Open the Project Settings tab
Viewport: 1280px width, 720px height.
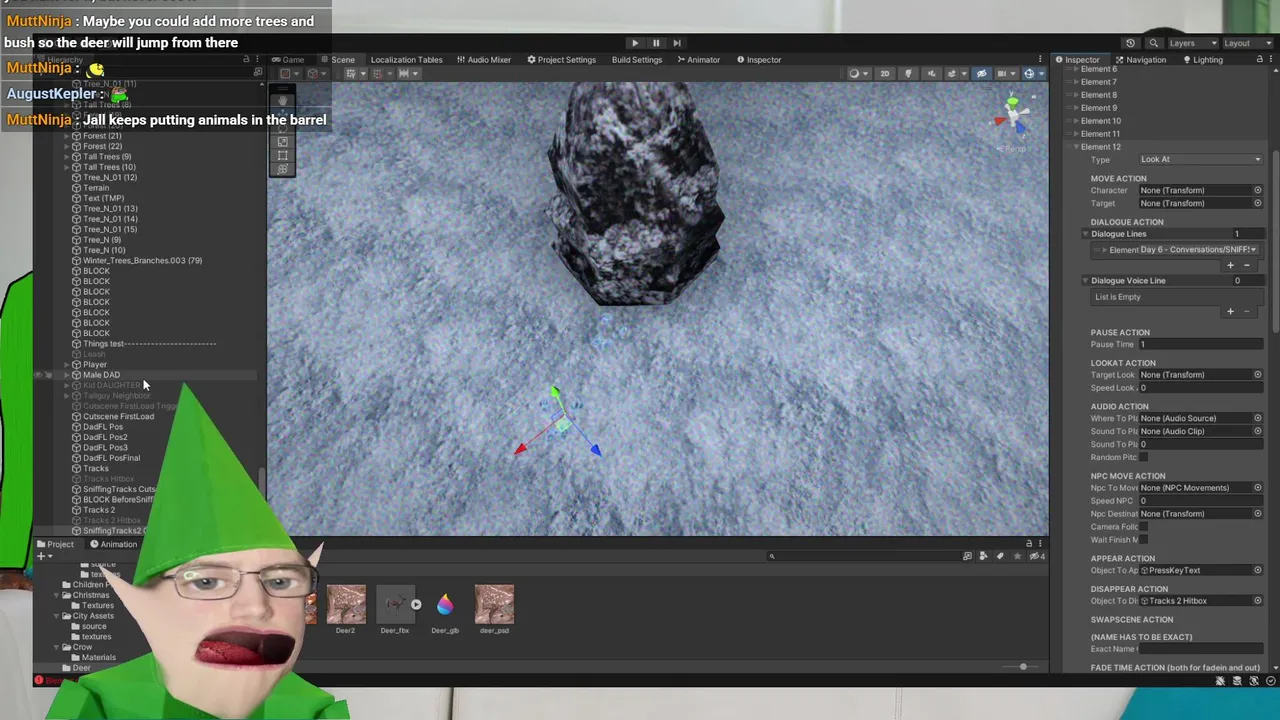562,60
